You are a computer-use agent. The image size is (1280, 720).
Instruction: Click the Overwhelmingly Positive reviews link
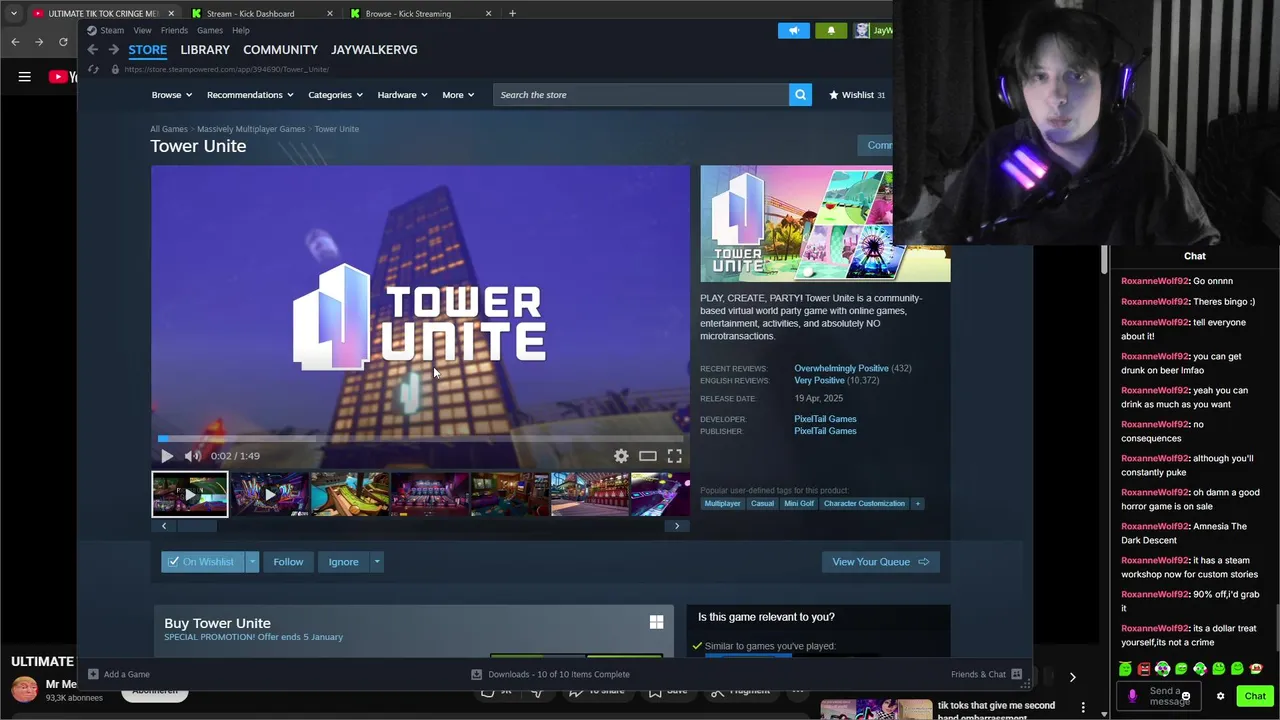pos(841,368)
